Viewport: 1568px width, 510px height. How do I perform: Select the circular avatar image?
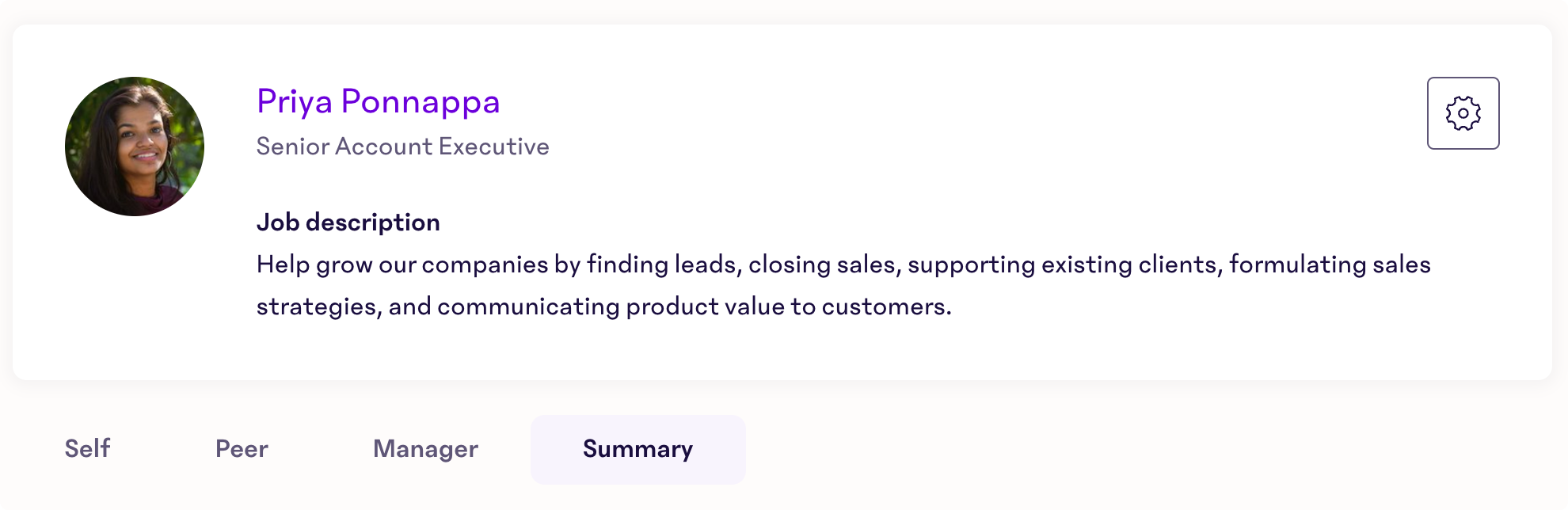click(x=135, y=147)
